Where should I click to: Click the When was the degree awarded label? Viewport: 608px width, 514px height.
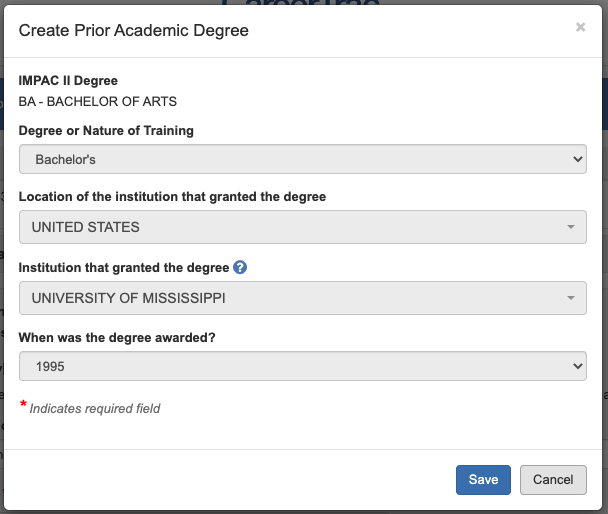coord(118,337)
